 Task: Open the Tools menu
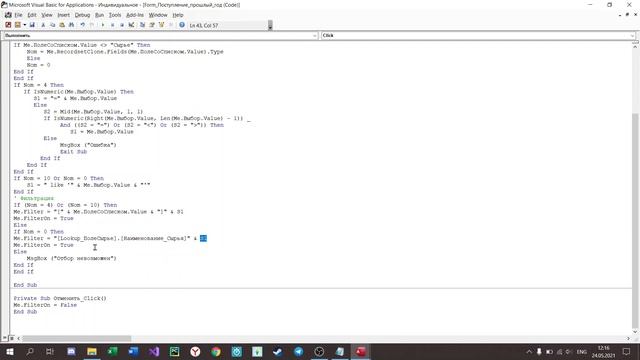115,15
